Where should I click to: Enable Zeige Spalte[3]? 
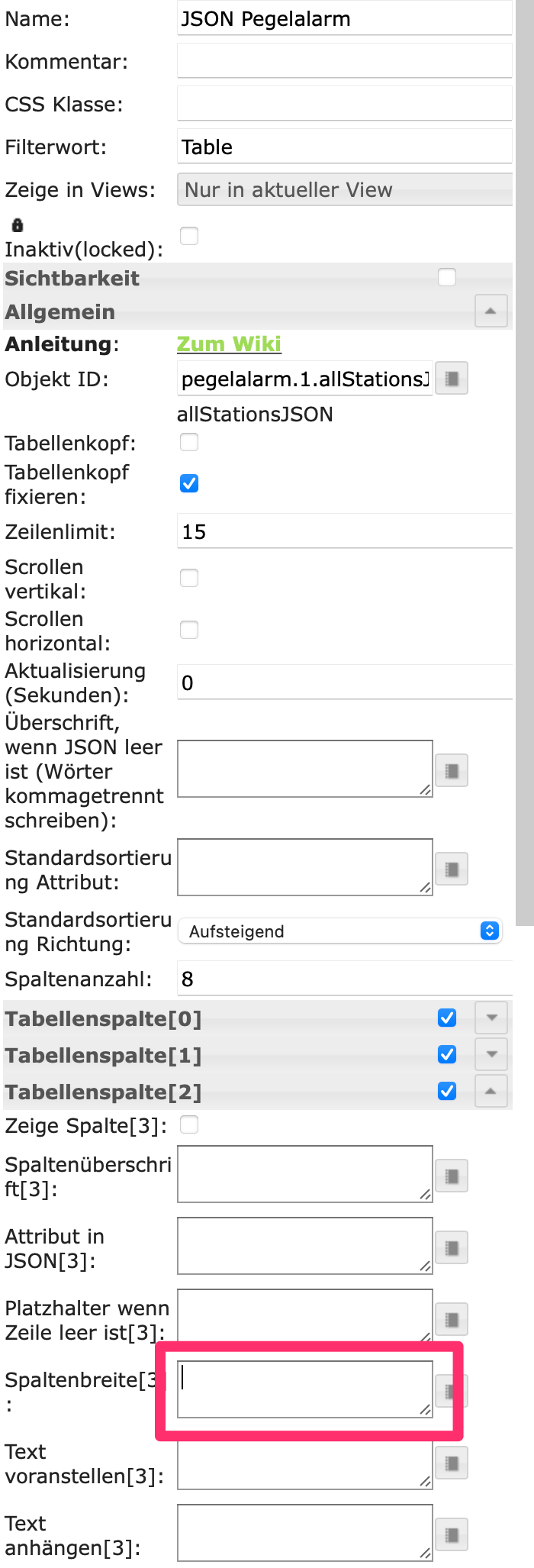point(188,1124)
